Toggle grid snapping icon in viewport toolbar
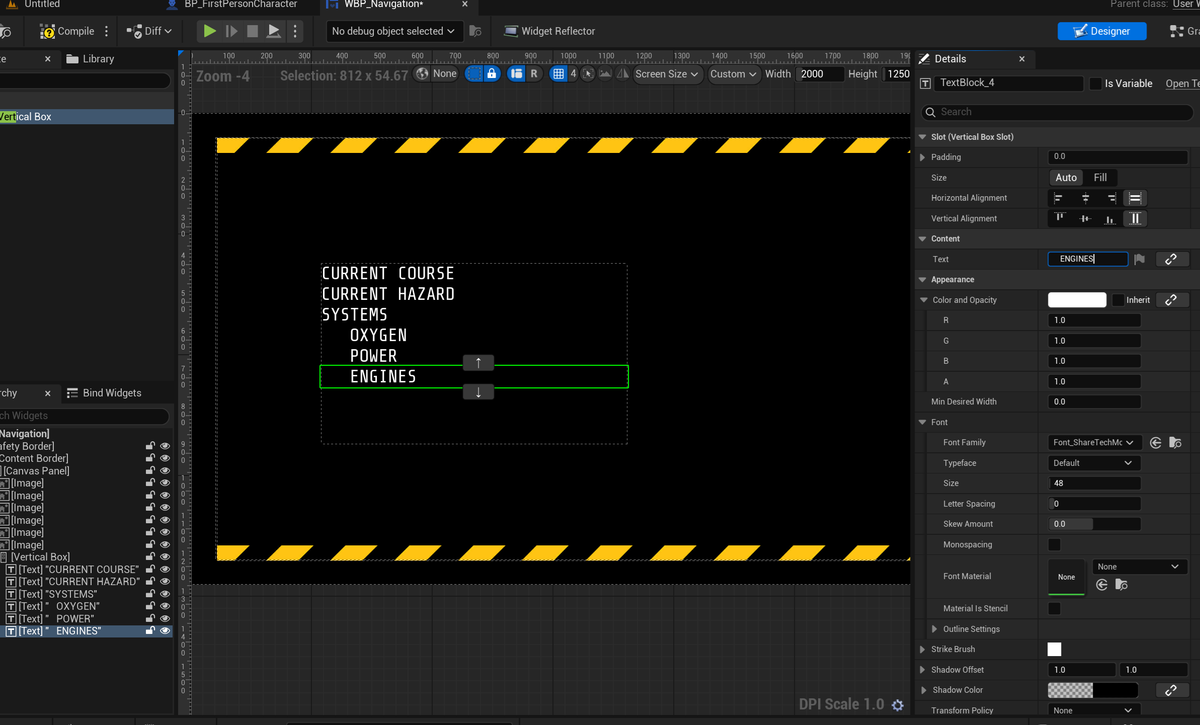The height and width of the screenshot is (725, 1200). 559,74
